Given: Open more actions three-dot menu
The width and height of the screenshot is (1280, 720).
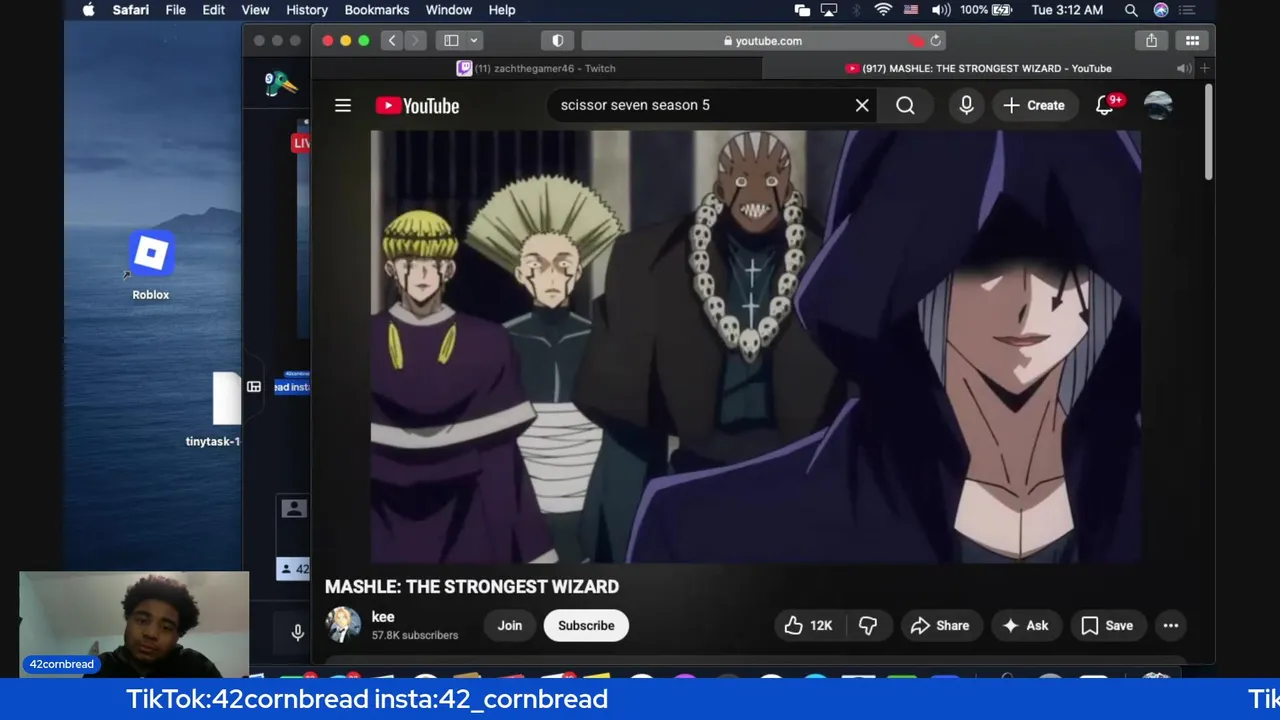Looking at the screenshot, I should [1171, 625].
